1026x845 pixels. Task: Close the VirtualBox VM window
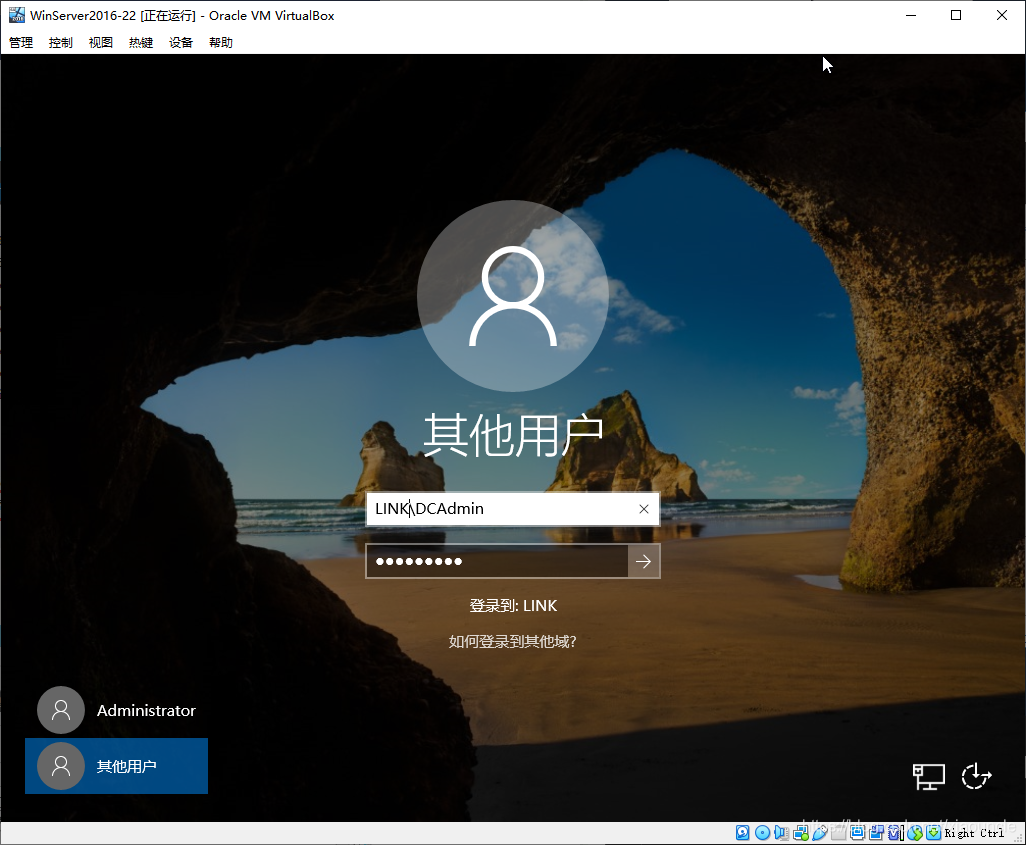(1002, 15)
